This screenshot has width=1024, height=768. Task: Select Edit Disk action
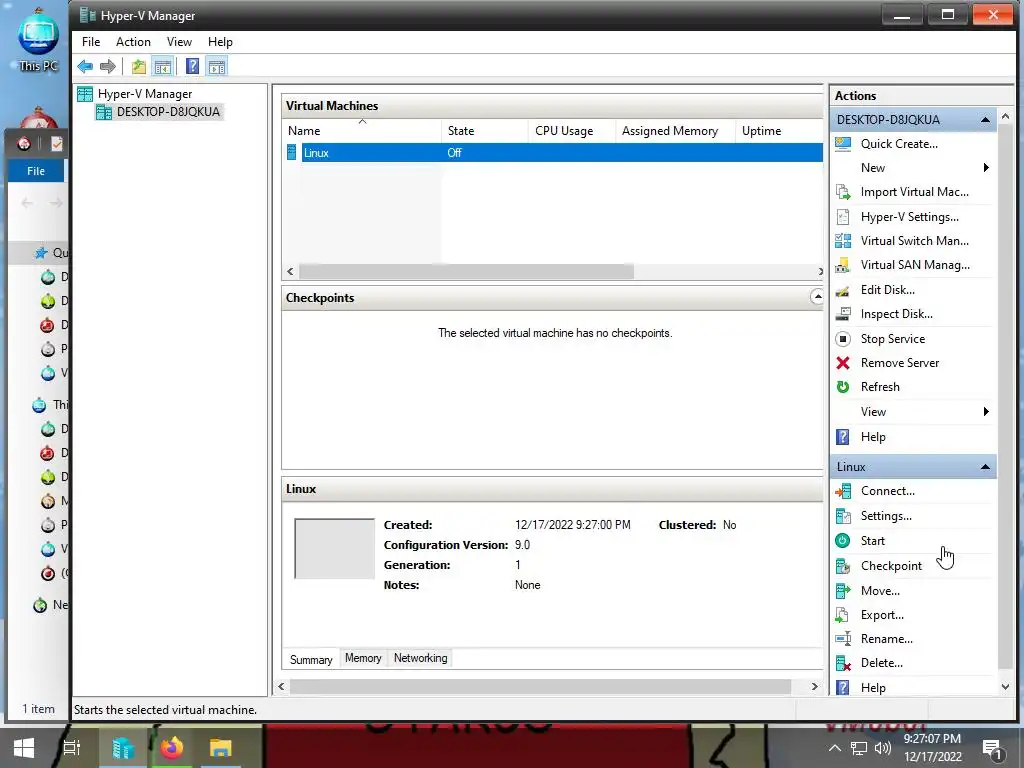[x=888, y=290]
